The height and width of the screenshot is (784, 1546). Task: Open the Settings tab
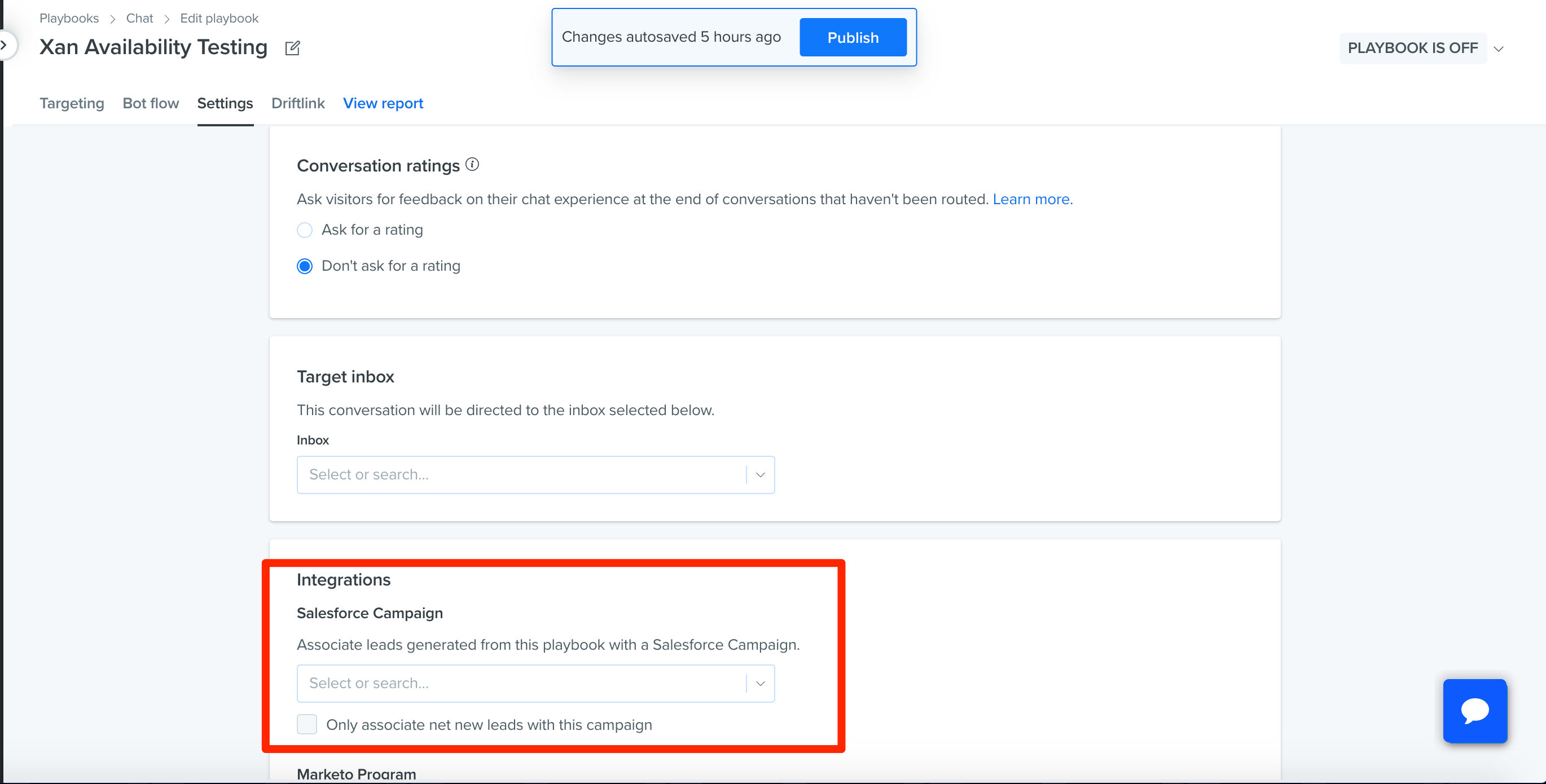click(x=225, y=103)
